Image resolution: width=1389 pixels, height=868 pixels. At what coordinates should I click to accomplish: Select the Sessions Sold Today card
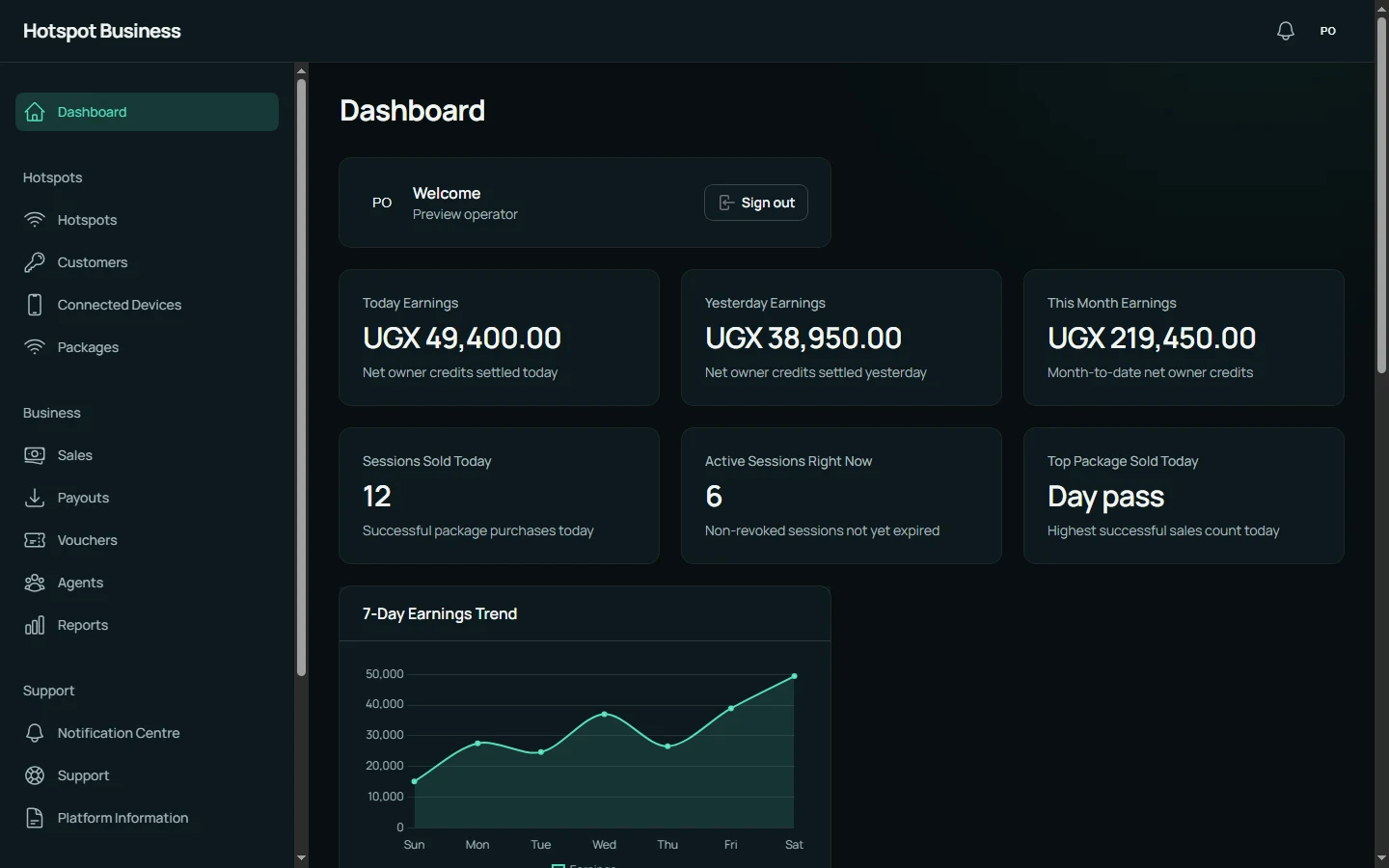tap(499, 496)
